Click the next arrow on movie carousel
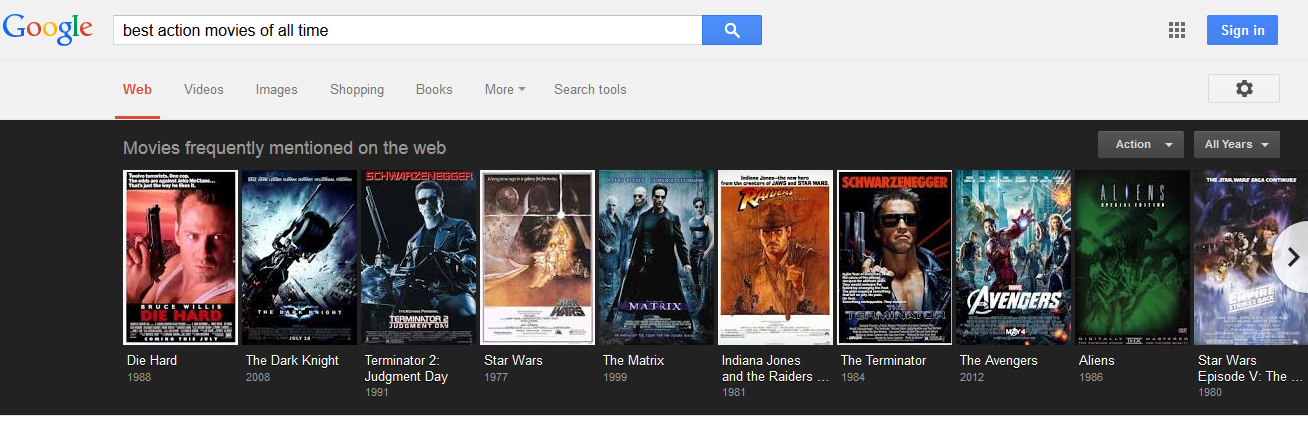This screenshot has height=421, width=1308. 1292,257
